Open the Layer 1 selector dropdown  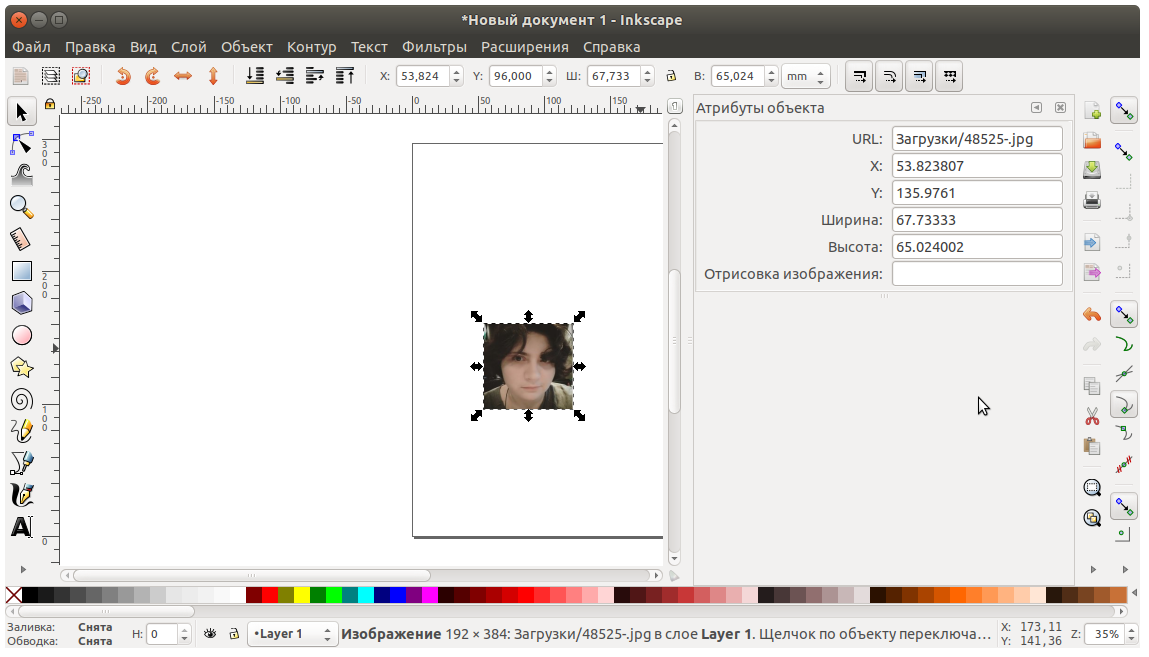point(293,634)
